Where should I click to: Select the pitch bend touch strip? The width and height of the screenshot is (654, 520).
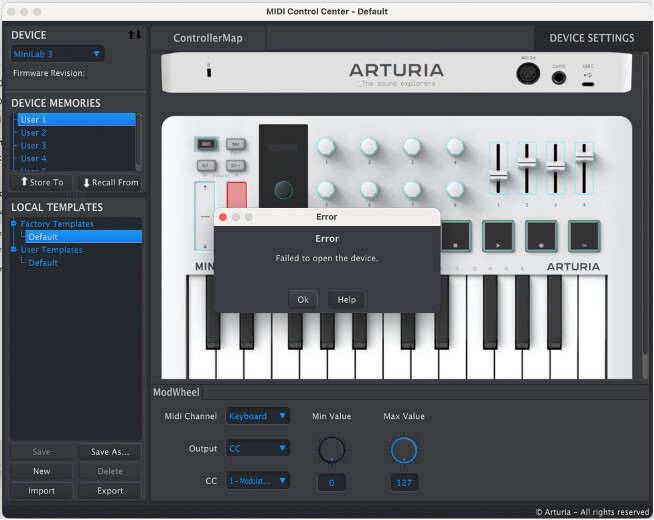click(205, 216)
